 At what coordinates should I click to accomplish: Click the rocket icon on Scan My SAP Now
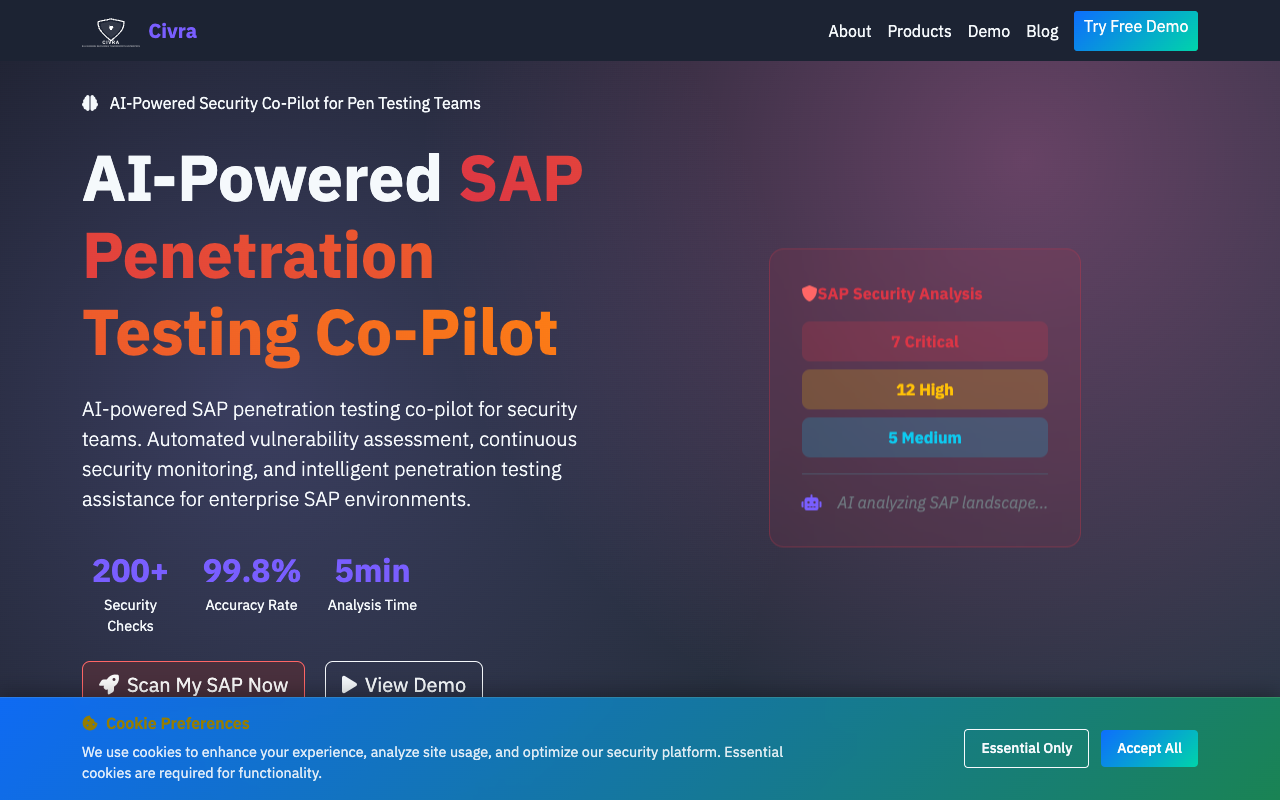click(109, 684)
